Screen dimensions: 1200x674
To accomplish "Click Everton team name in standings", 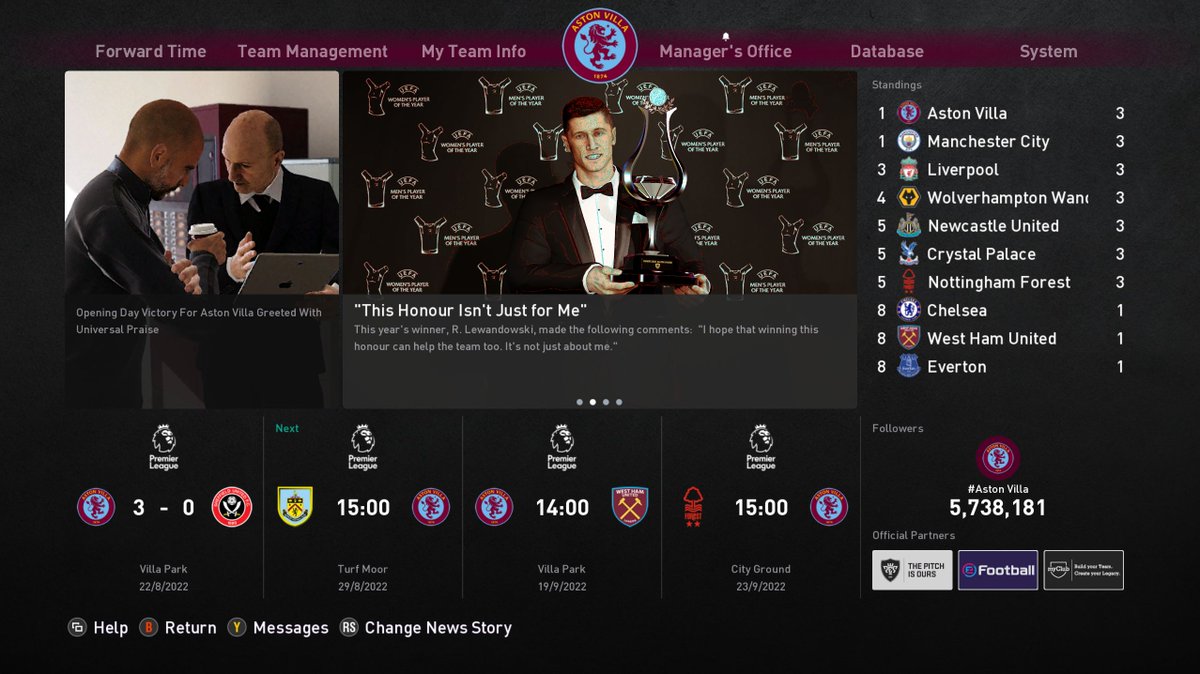I will click(956, 367).
